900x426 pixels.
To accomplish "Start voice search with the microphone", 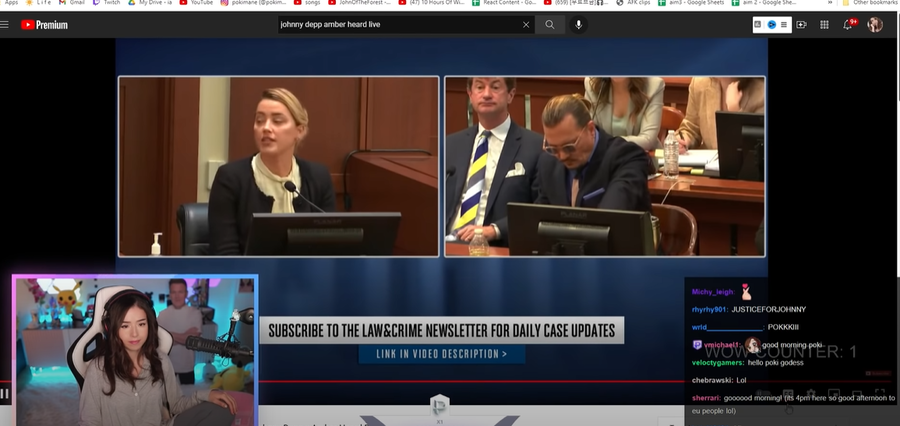I will [x=578, y=24].
